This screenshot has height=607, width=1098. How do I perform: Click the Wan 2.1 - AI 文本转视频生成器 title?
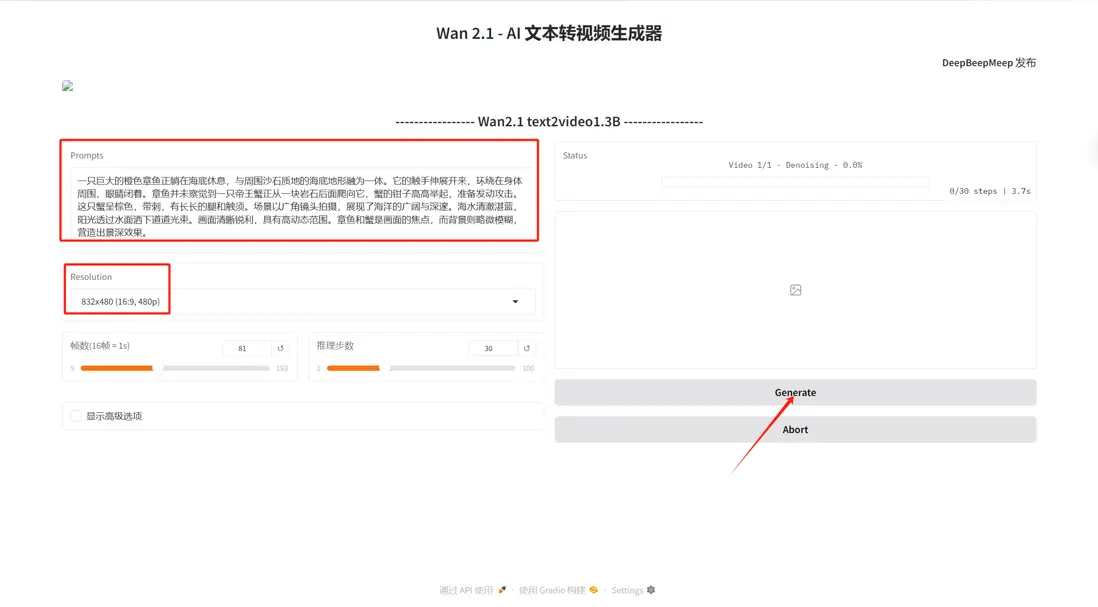[549, 33]
